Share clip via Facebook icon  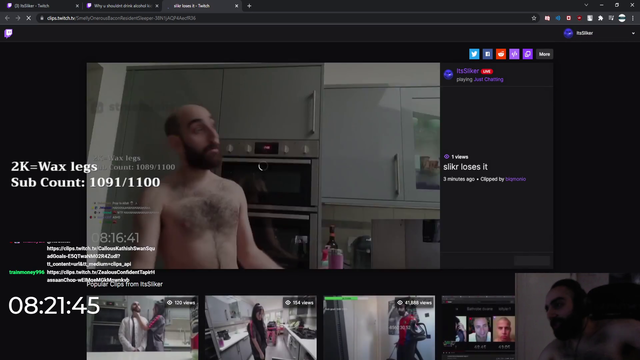(487, 54)
